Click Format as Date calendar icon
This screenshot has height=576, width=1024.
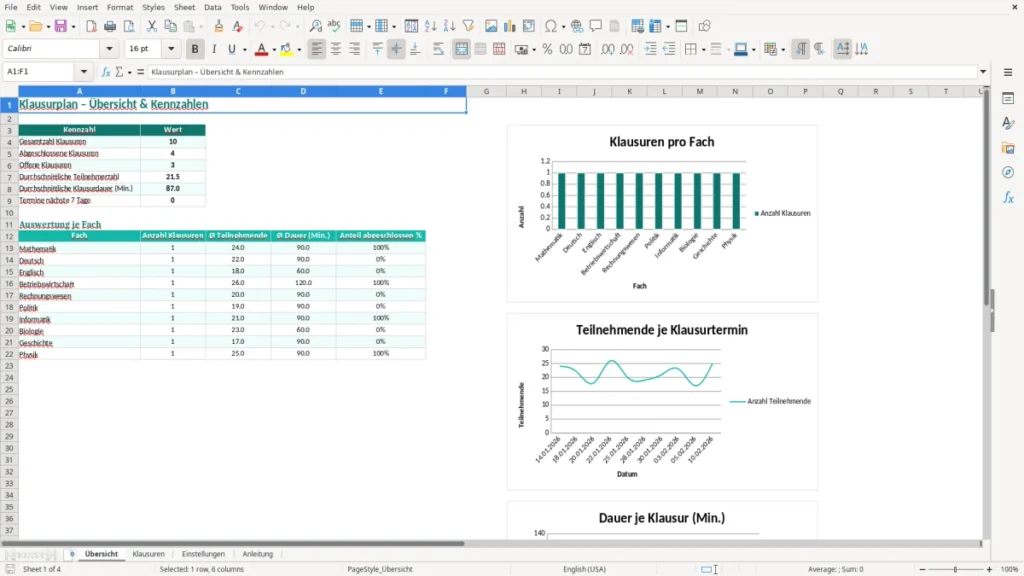click(x=585, y=49)
